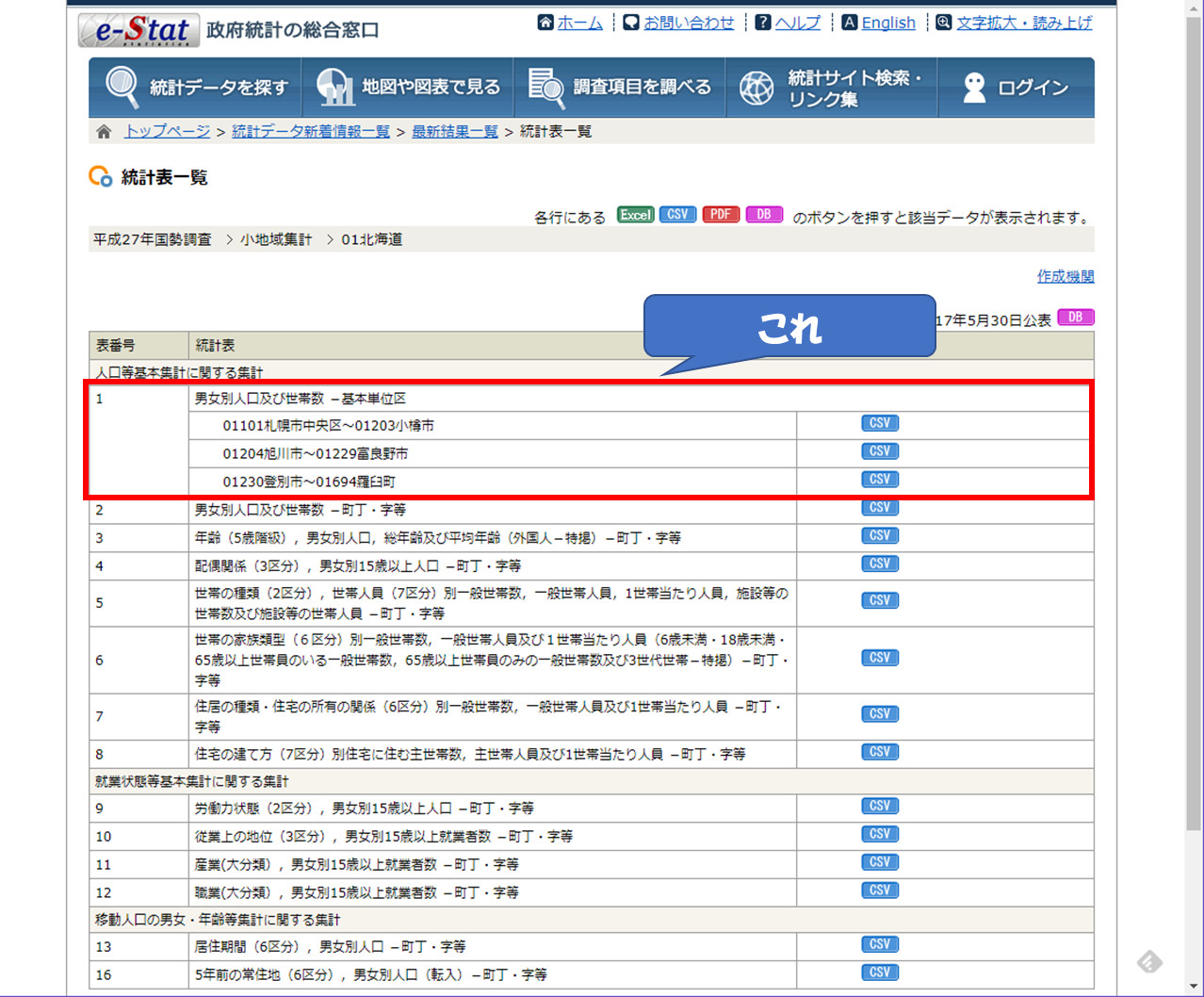The height and width of the screenshot is (997, 1204).
Task: Open 統計サイト検索・リンク集 section
Action: pos(832,88)
